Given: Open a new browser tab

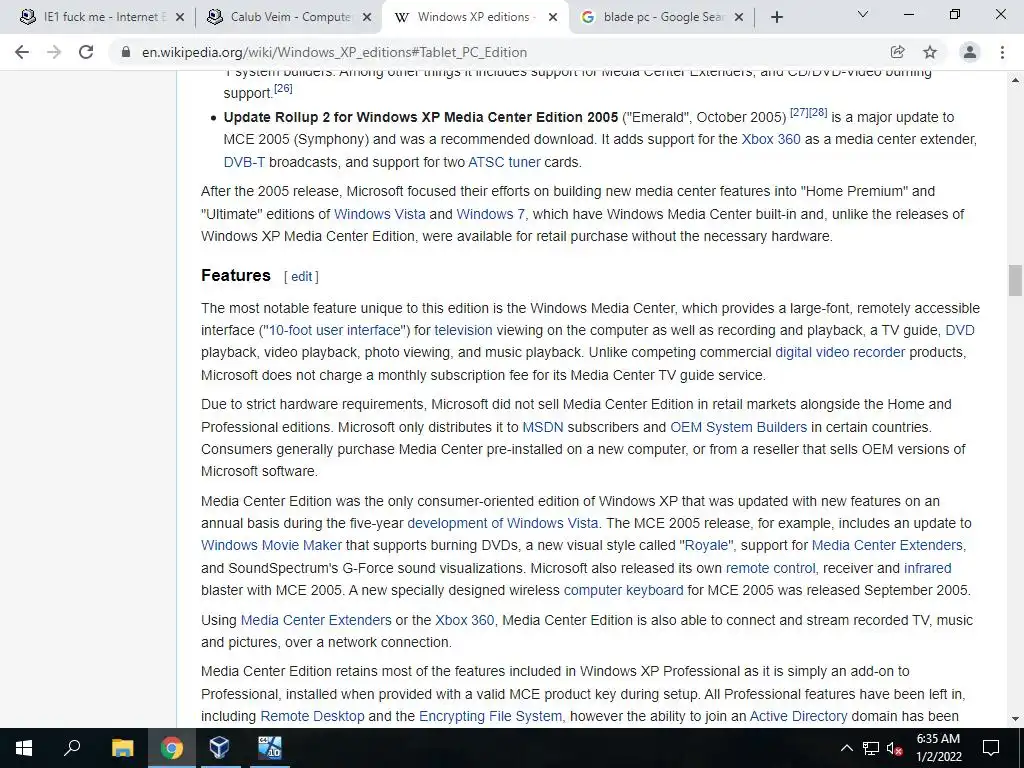Looking at the screenshot, I should [x=776, y=18].
